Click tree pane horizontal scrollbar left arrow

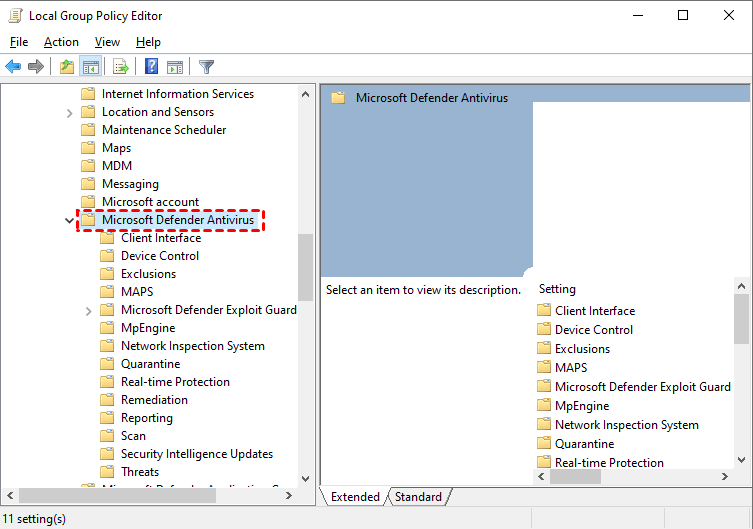click(11, 495)
